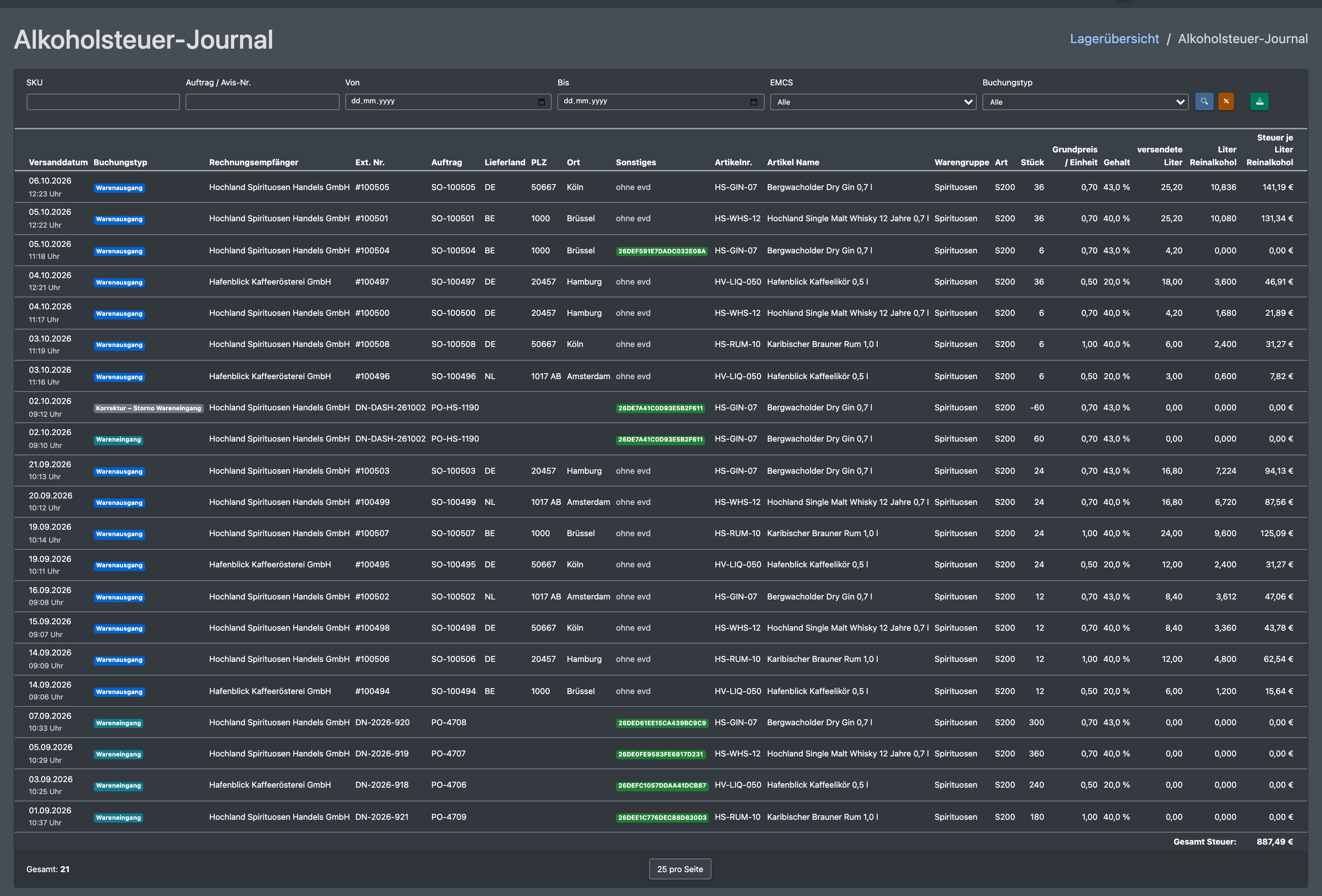Click purchase order PO-4706
This screenshot has height=896, width=1322.
[x=448, y=784]
